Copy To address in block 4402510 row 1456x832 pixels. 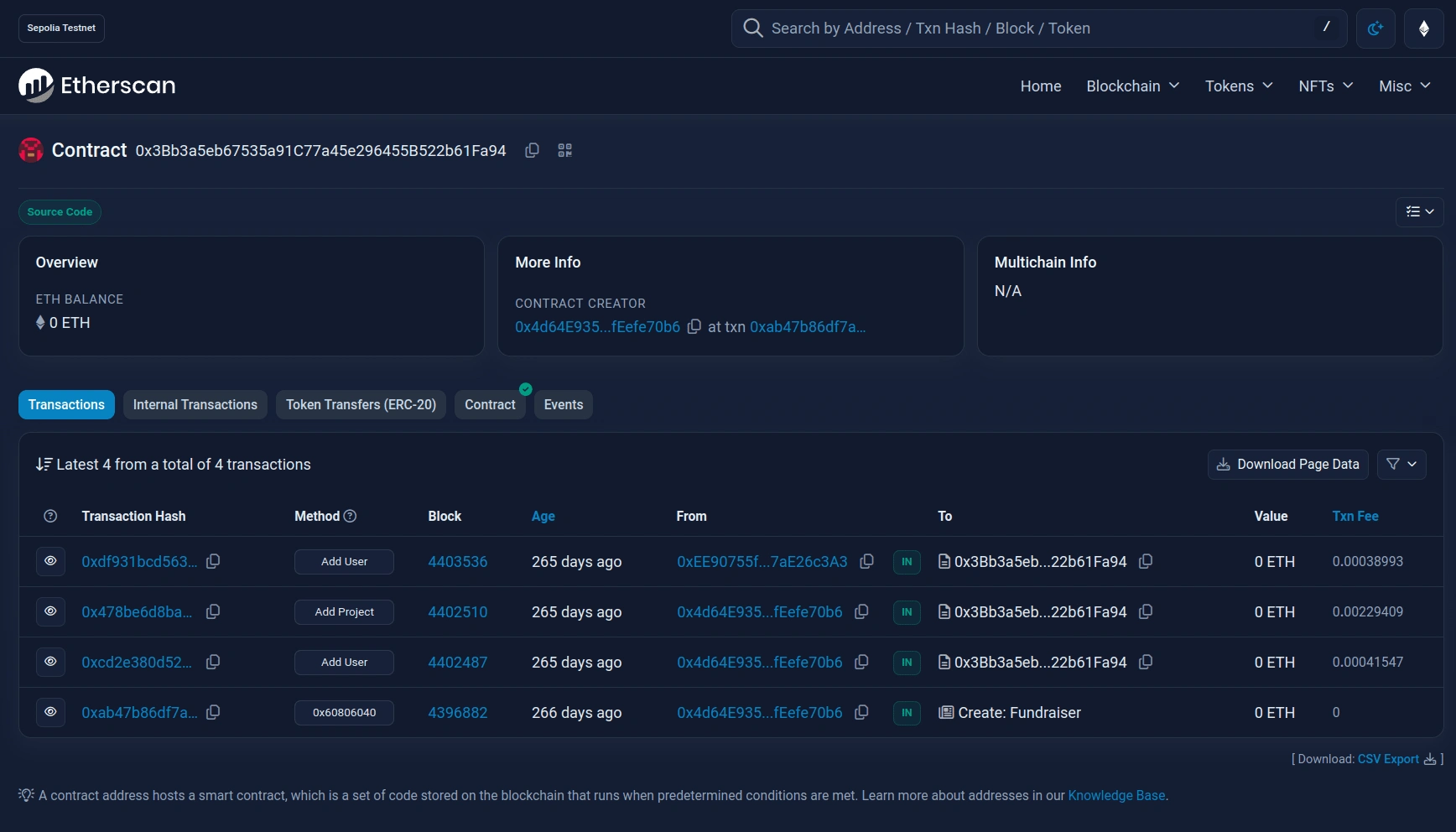pos(1146,612)
